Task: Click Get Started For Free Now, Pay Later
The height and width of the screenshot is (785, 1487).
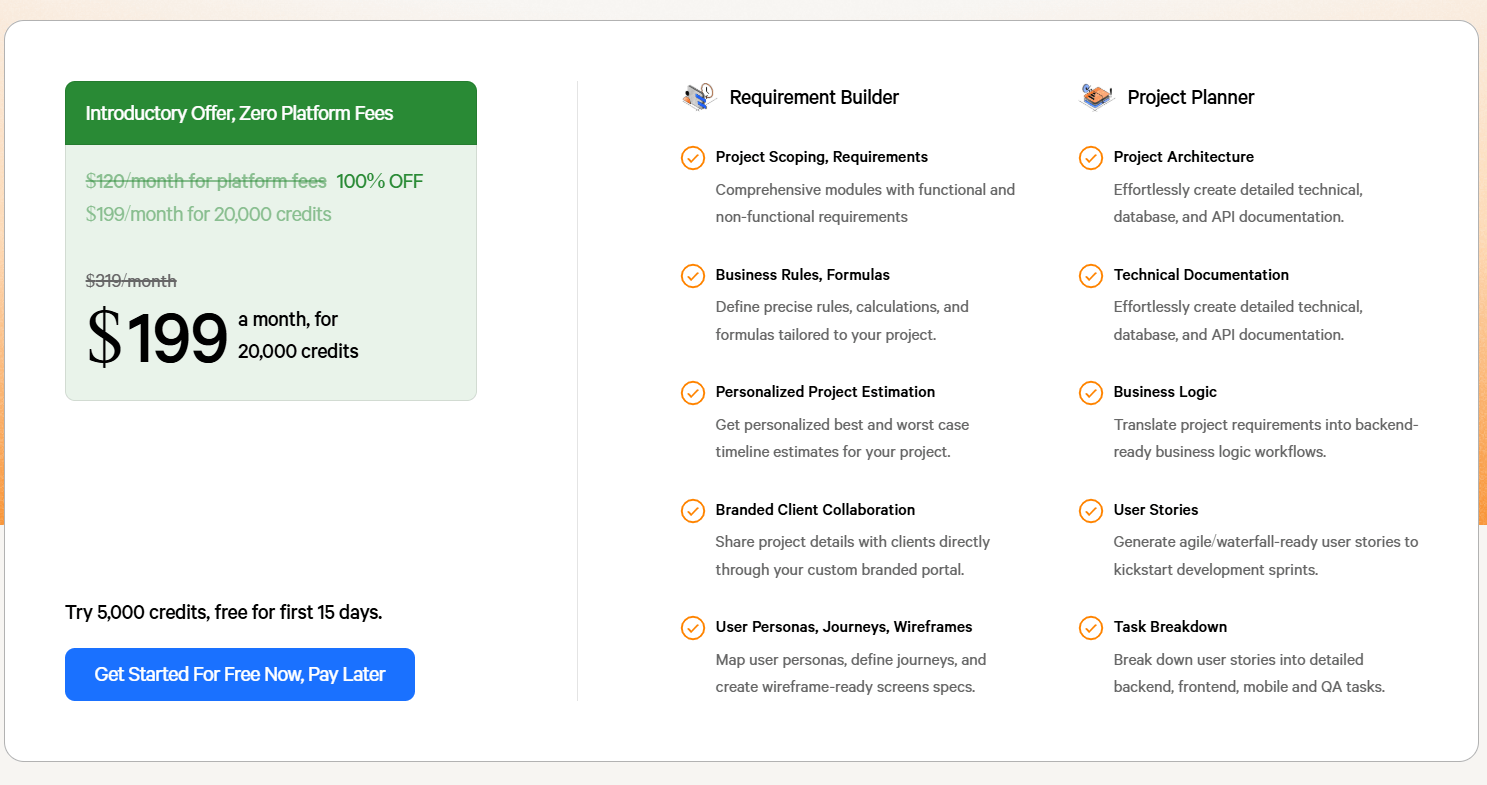Action: tap(240, 674)
